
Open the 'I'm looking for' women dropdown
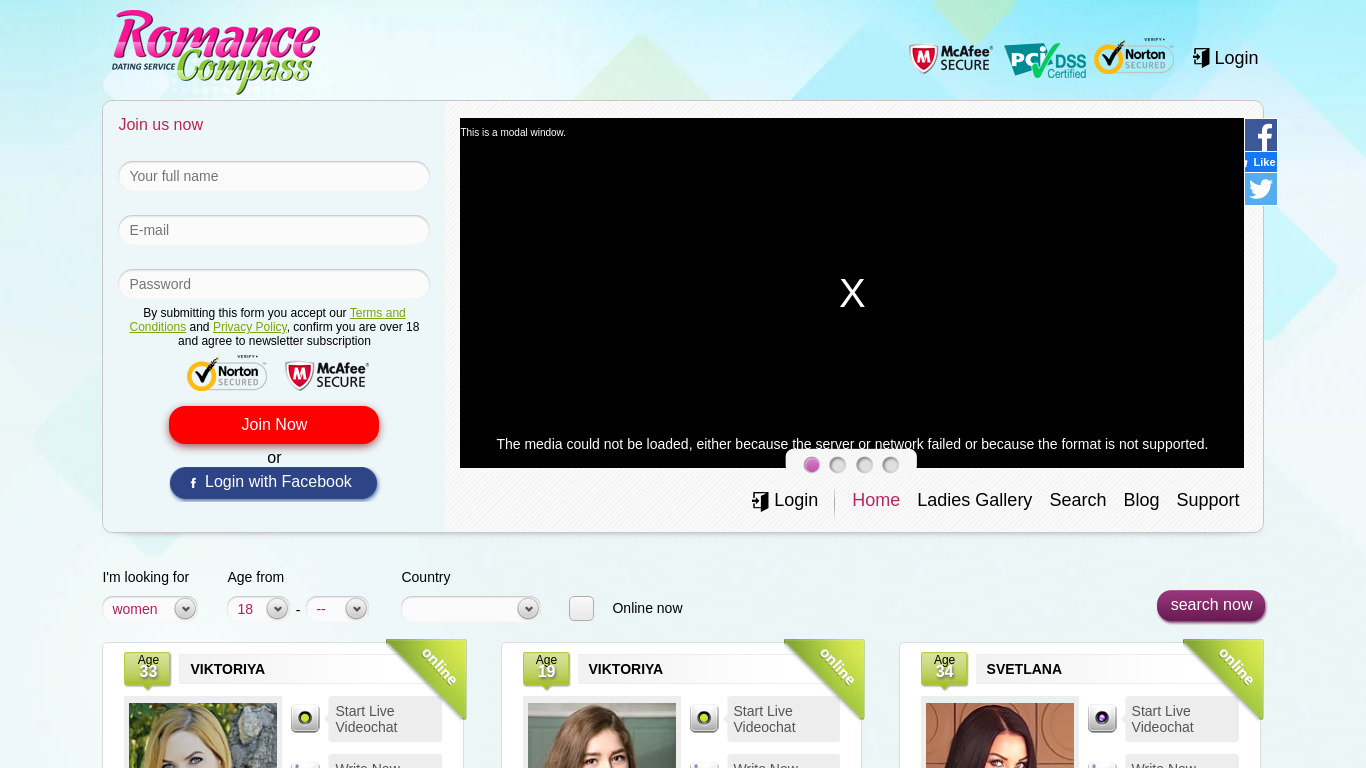tap(185, 608)
